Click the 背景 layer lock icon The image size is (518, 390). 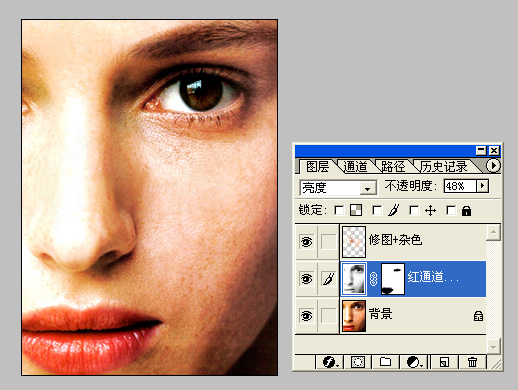(x=478, y=316)
